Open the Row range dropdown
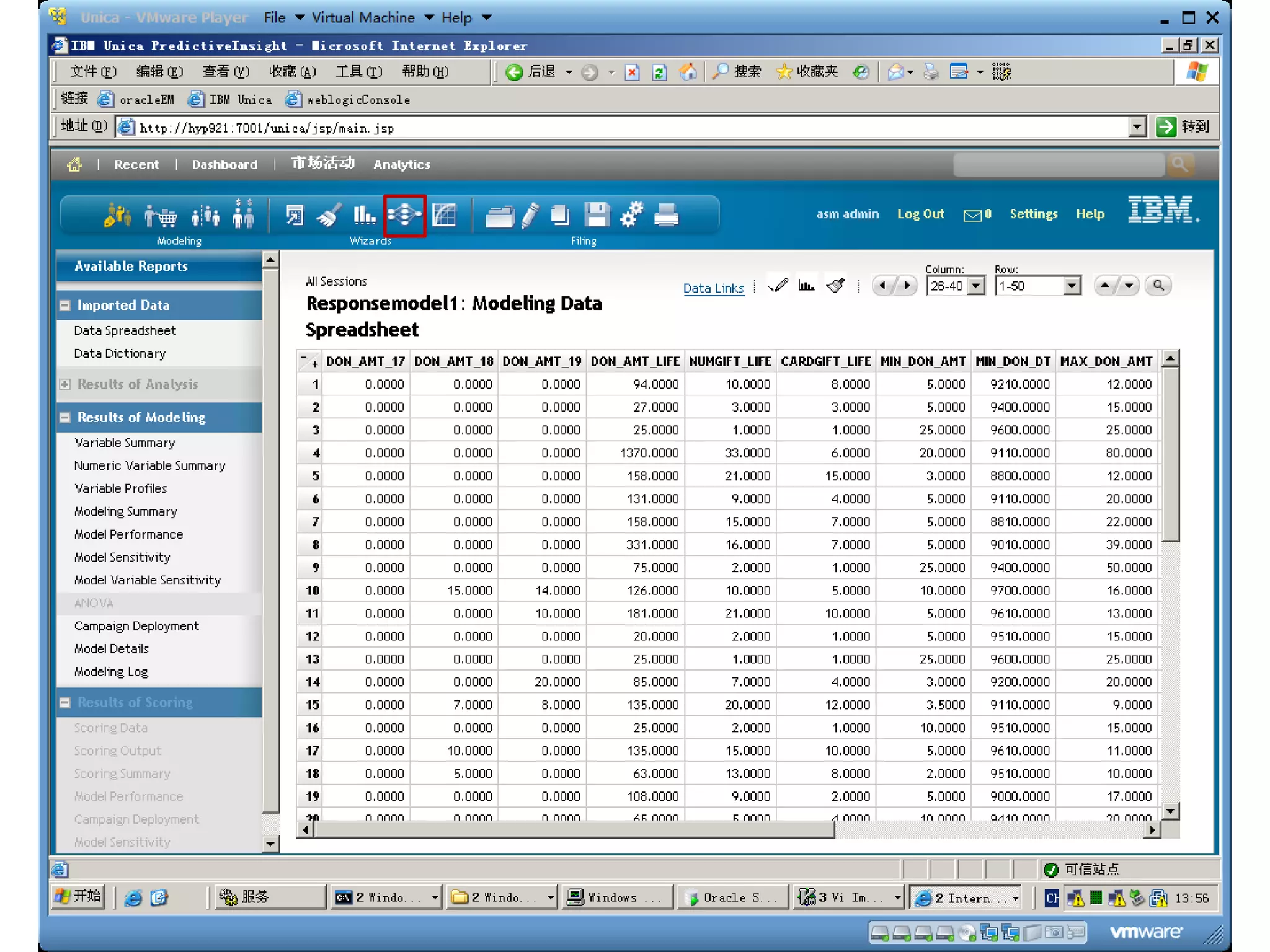The width and height of the screenshot is (1270, 952). point(1071,286)
